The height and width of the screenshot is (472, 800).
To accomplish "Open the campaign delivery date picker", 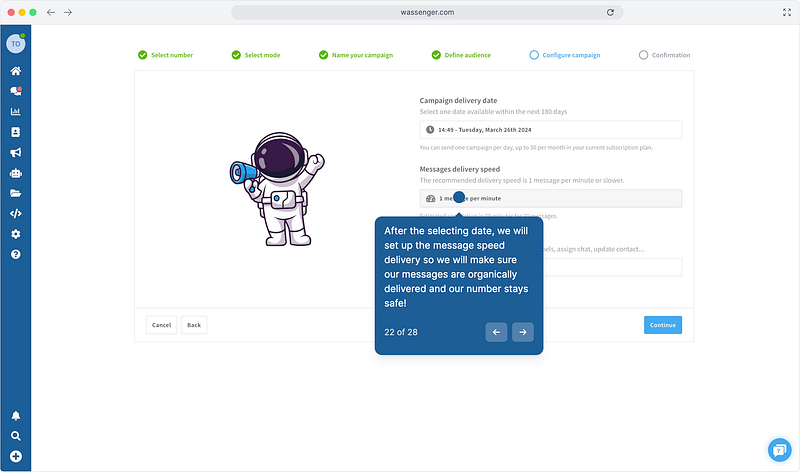I will (550, 130).
